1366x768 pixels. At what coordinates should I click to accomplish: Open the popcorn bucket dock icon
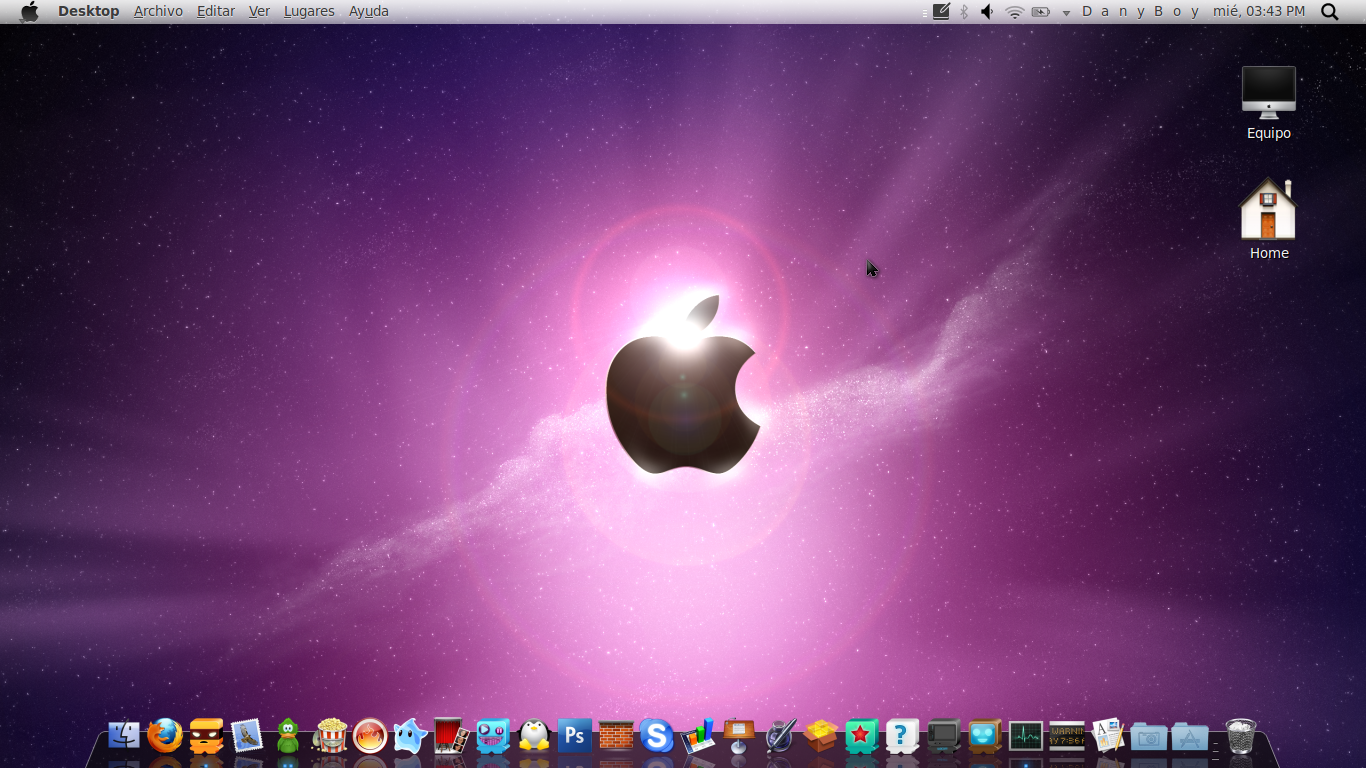click(329, 736)
